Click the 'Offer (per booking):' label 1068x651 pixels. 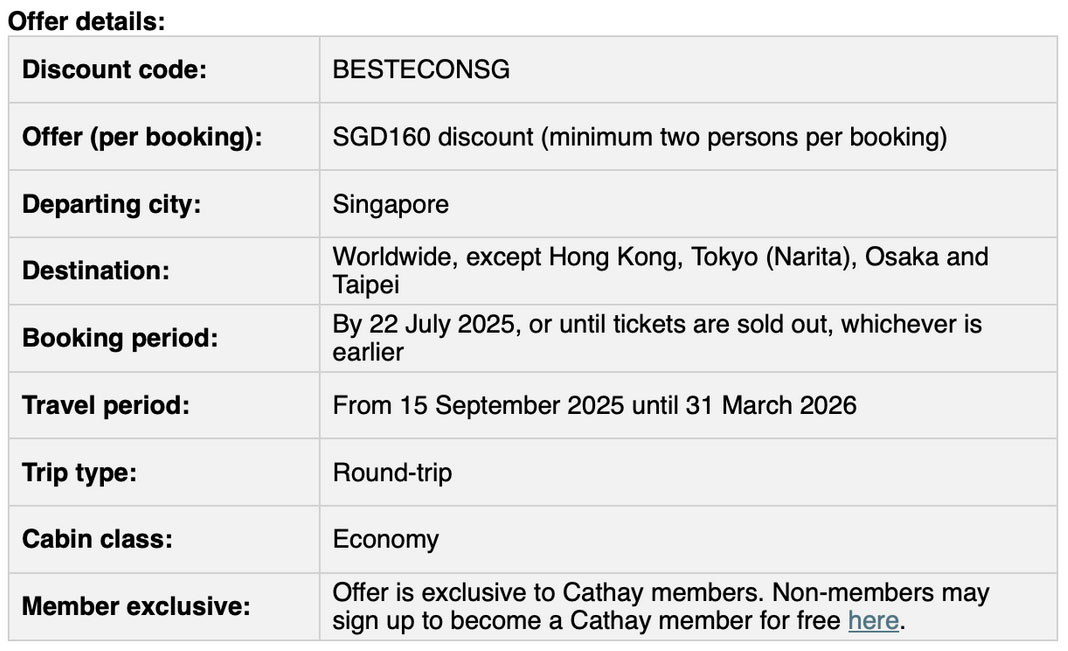[x=142, y=137]
